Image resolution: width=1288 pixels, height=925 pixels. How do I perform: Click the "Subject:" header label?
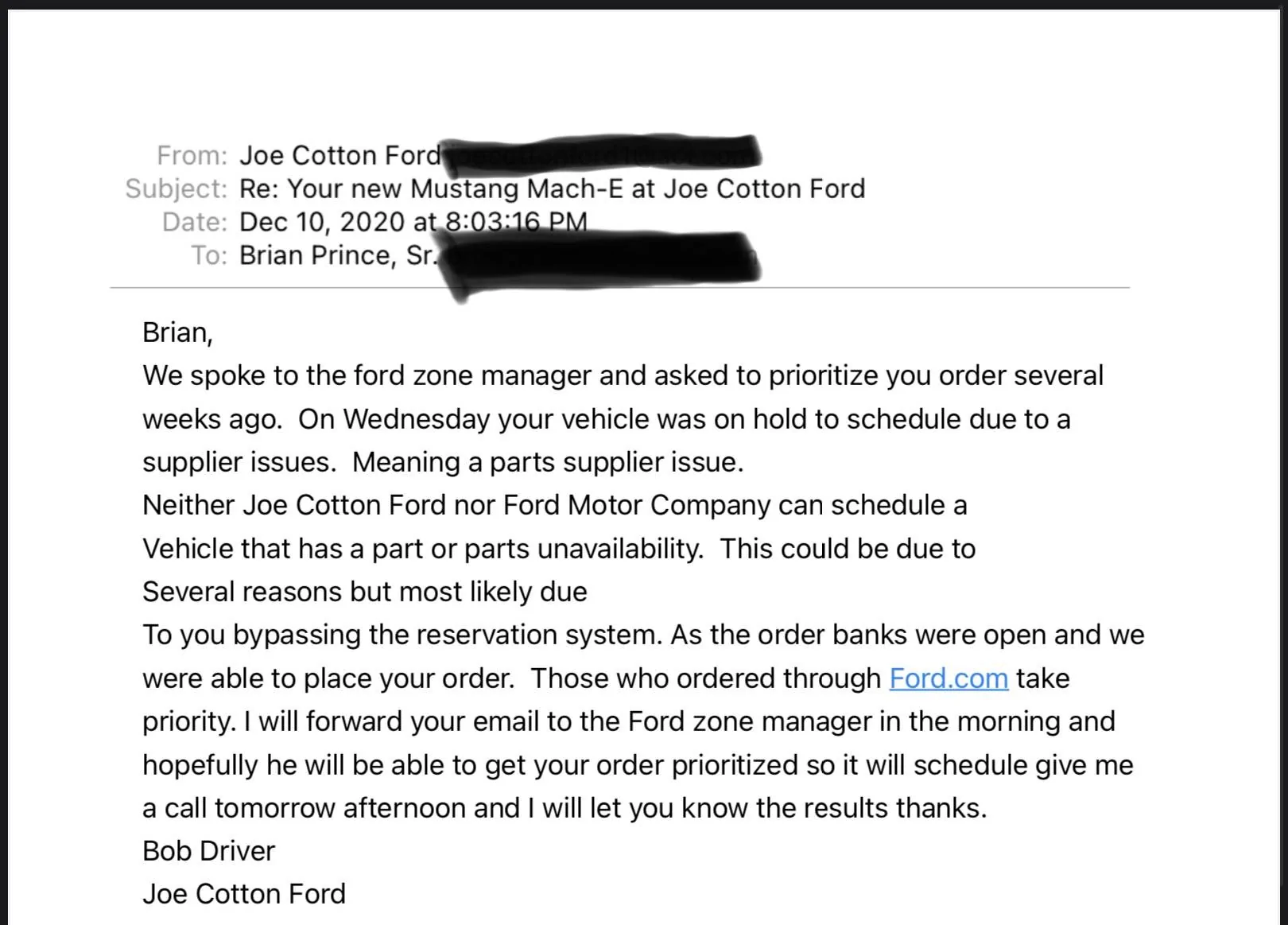(176, 188)
